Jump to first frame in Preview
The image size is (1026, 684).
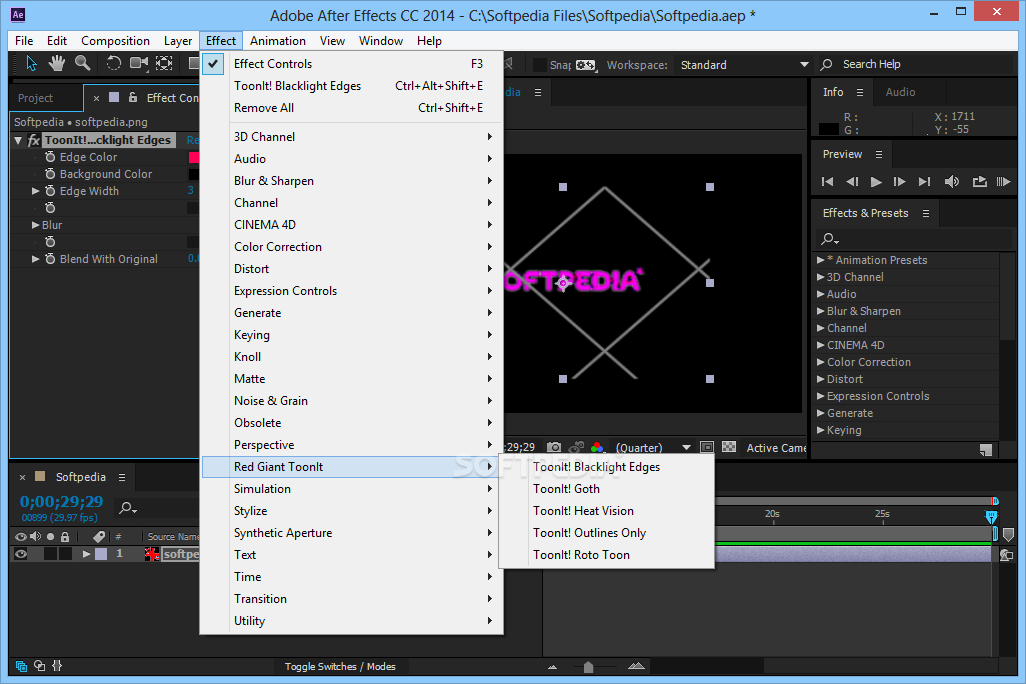click(x=828, y=182)
